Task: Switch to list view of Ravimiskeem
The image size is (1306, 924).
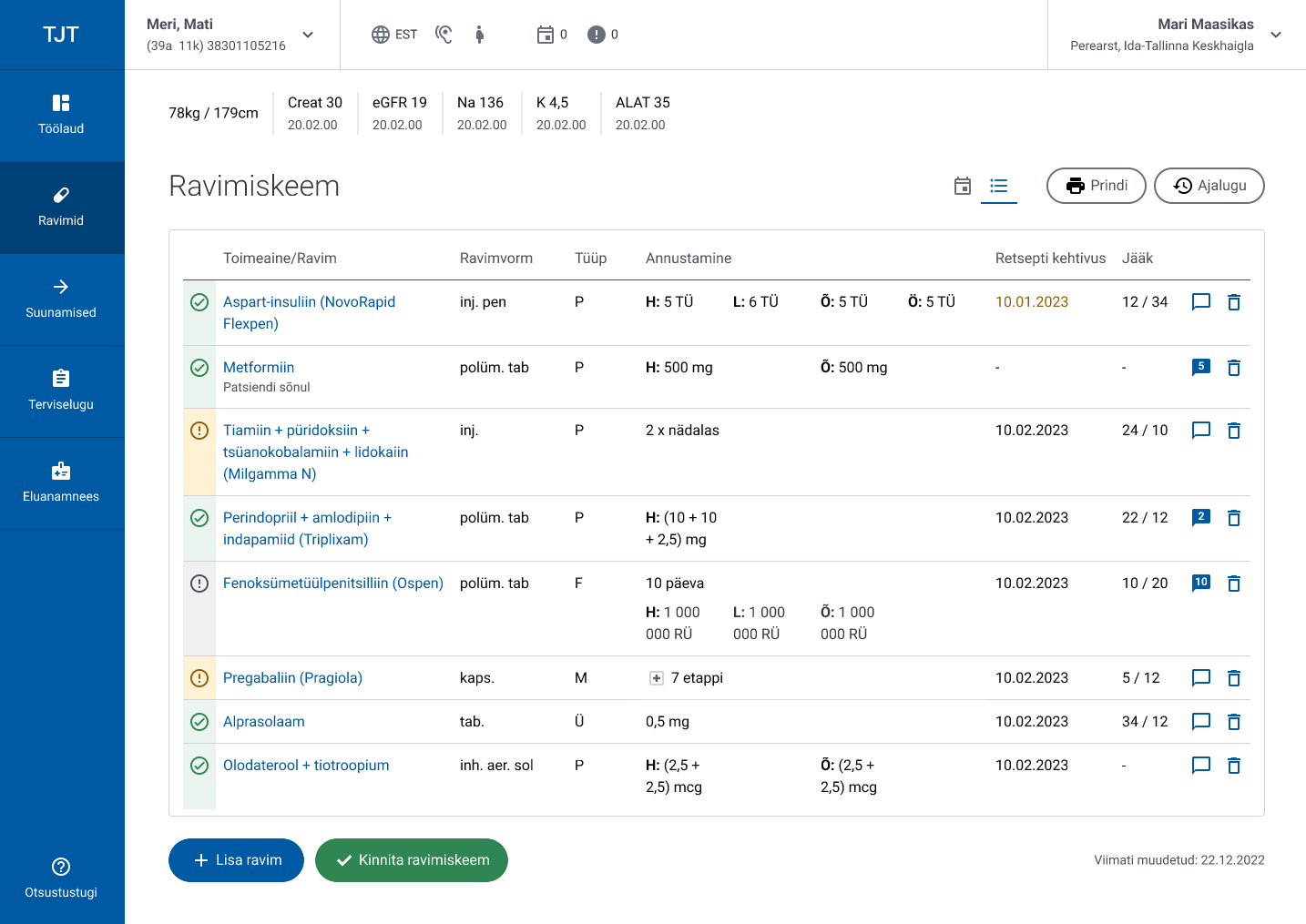Action: coord(998,186)
